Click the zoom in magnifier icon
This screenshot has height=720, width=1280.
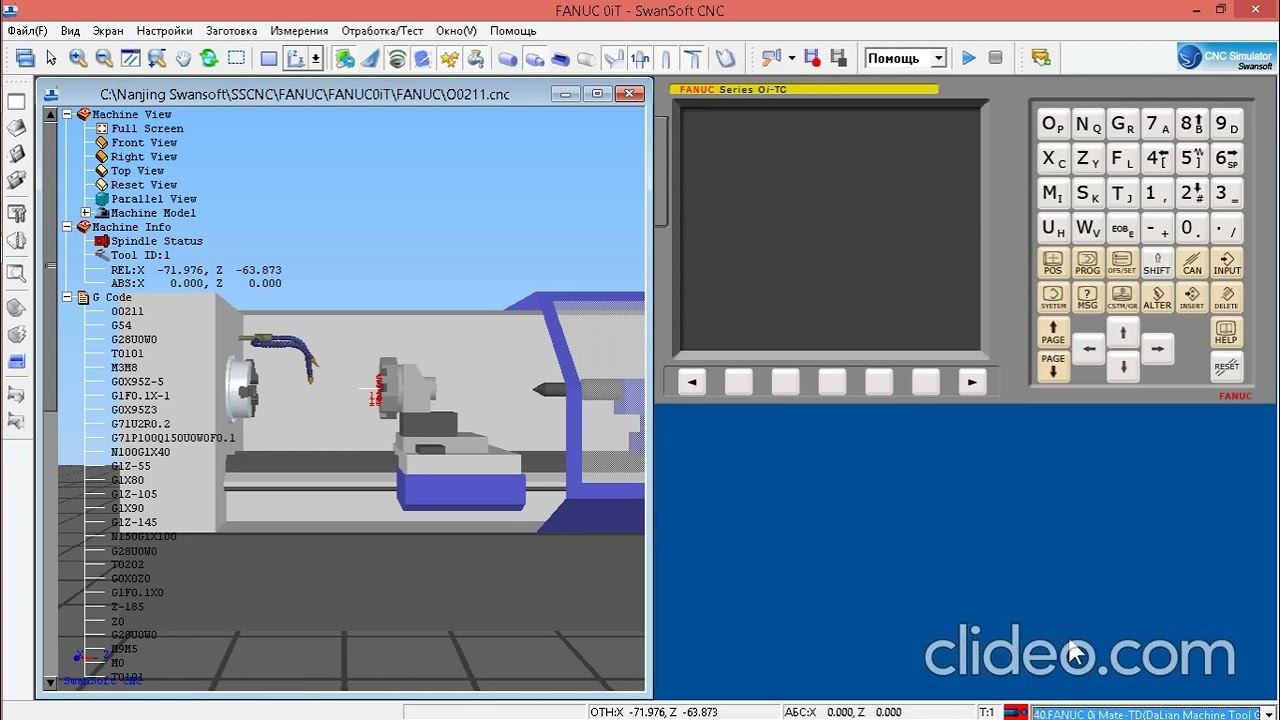click(x=78, y=58)
